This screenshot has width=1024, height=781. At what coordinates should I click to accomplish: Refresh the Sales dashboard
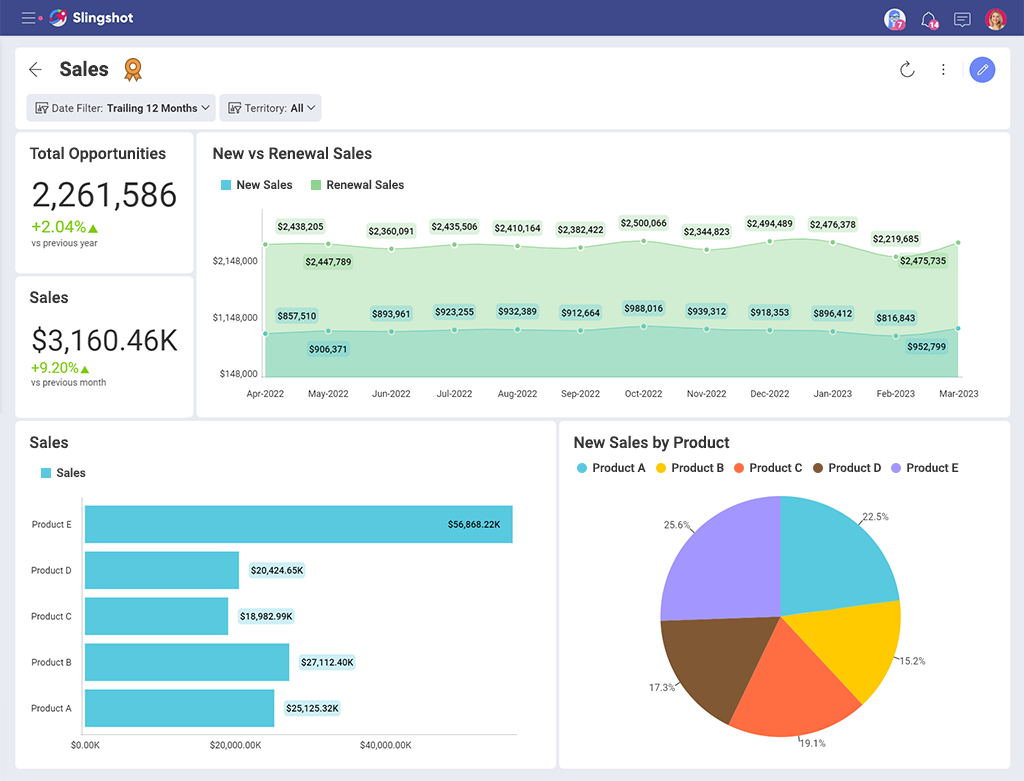(907, 70)
